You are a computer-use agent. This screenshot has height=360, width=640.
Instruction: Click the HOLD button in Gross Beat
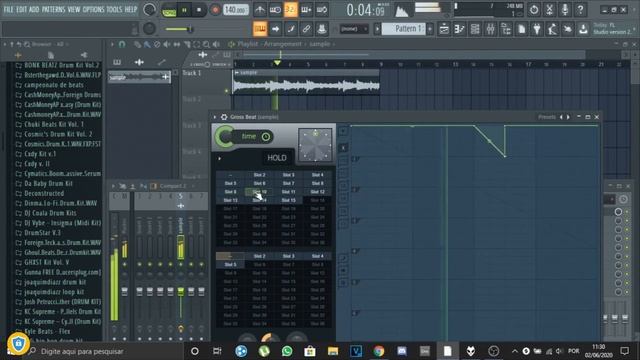pyautogui.click(x=277, y=158)
